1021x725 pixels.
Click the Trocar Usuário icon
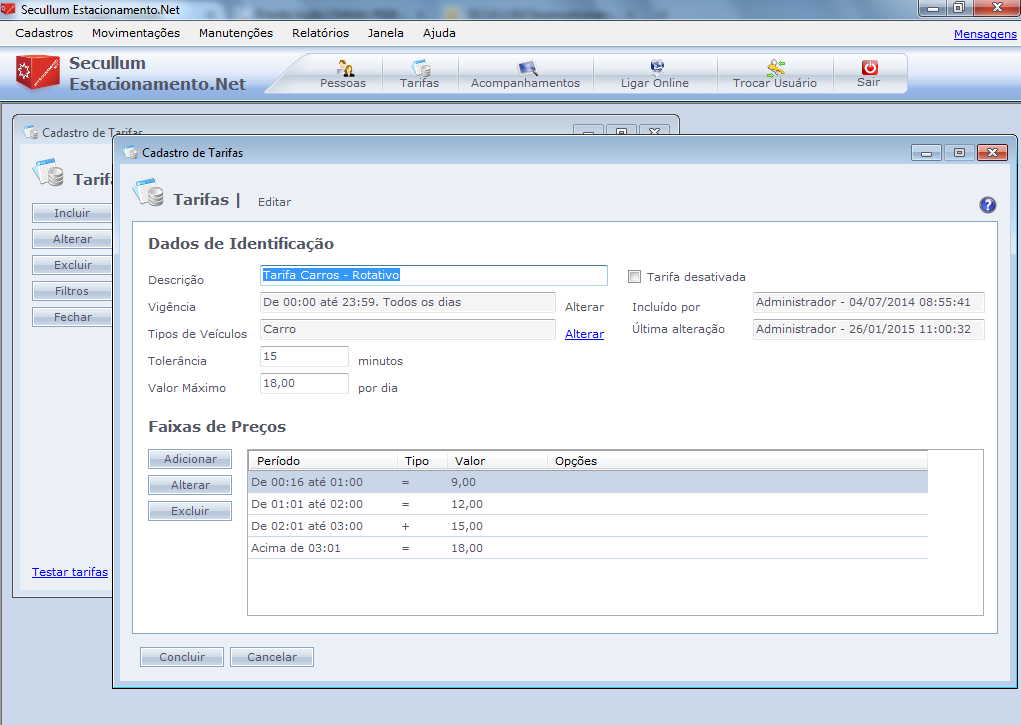pos(775,68)
